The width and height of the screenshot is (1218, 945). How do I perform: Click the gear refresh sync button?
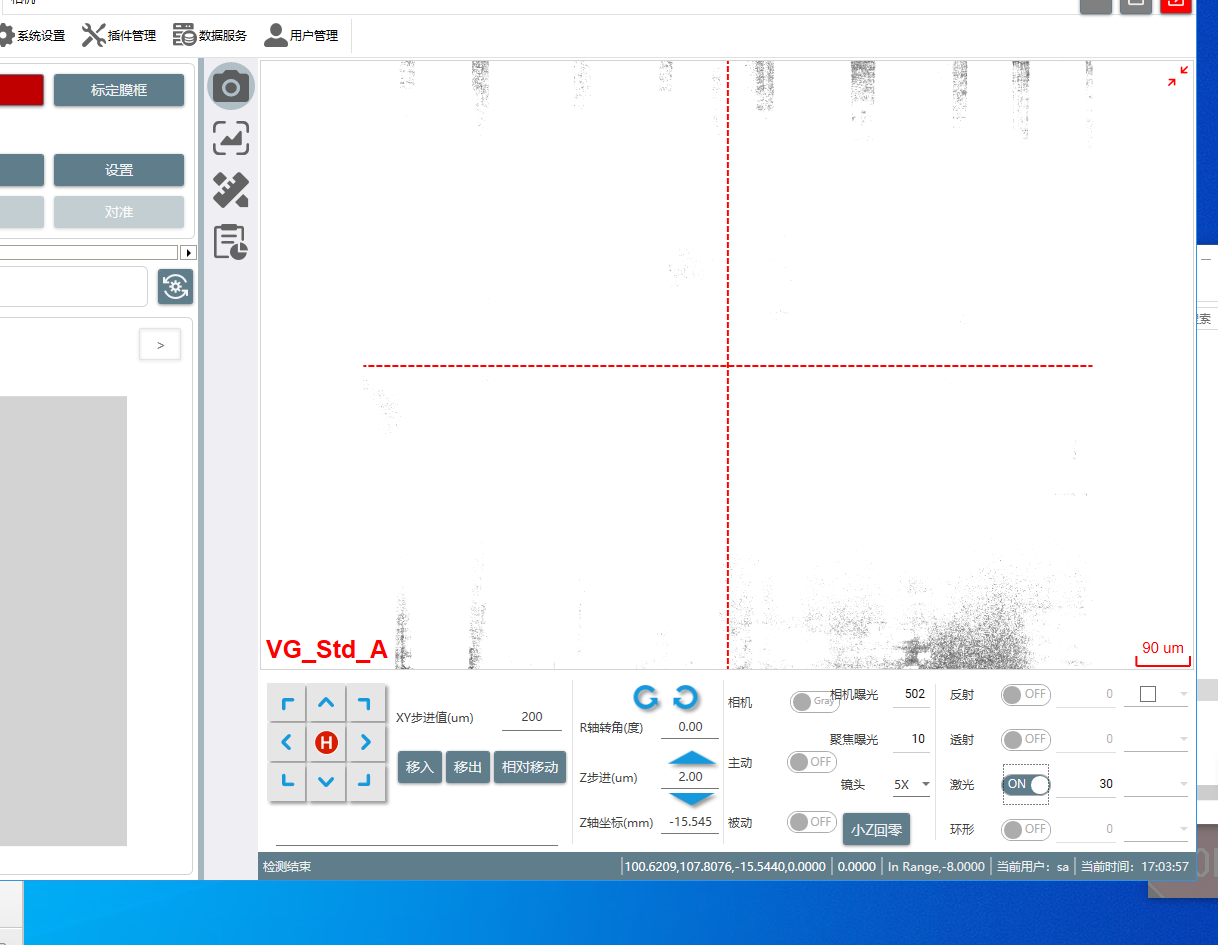coord(176,287)
